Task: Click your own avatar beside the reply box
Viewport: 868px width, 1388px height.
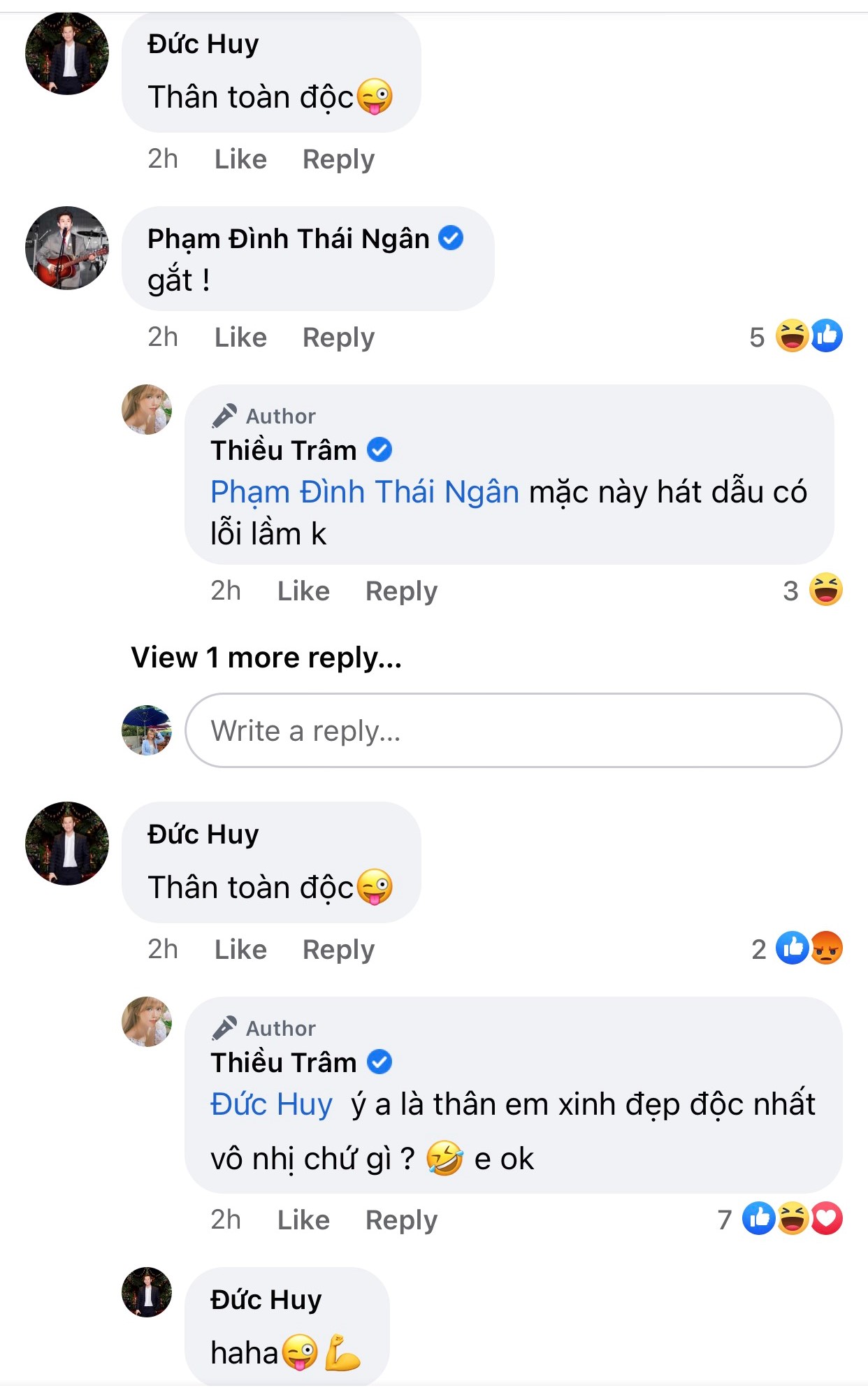Action: point(147,731)
